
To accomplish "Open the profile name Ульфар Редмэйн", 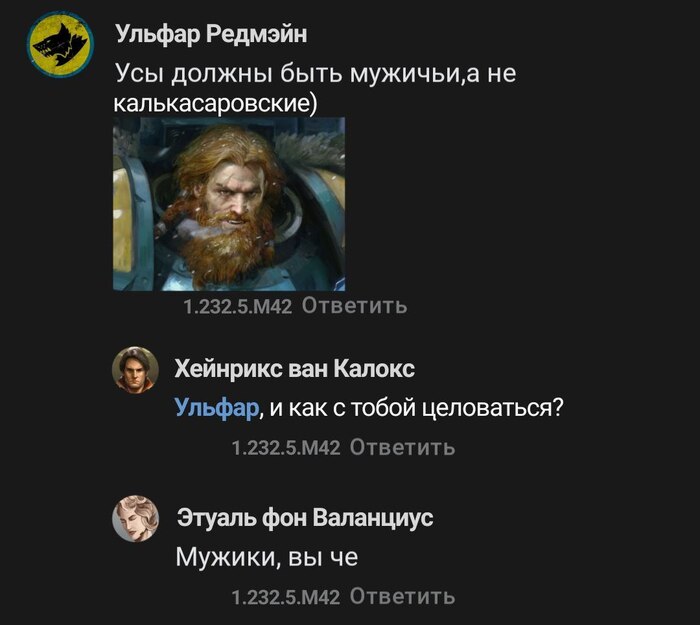I will point(211,33).
